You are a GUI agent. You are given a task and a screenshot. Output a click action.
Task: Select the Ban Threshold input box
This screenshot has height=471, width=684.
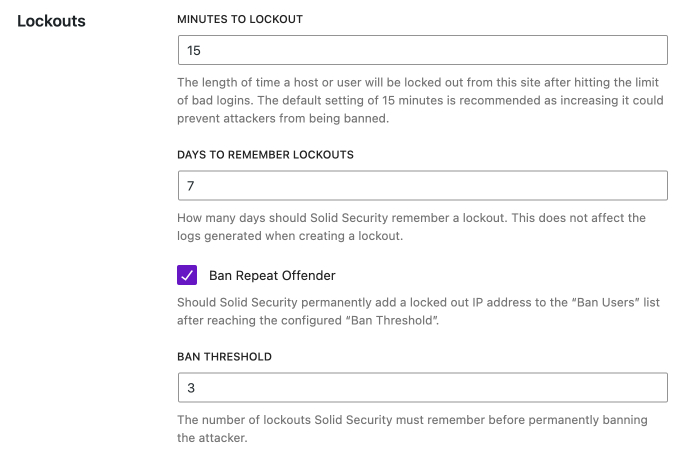pyautogui.click(x=422, y=388)
